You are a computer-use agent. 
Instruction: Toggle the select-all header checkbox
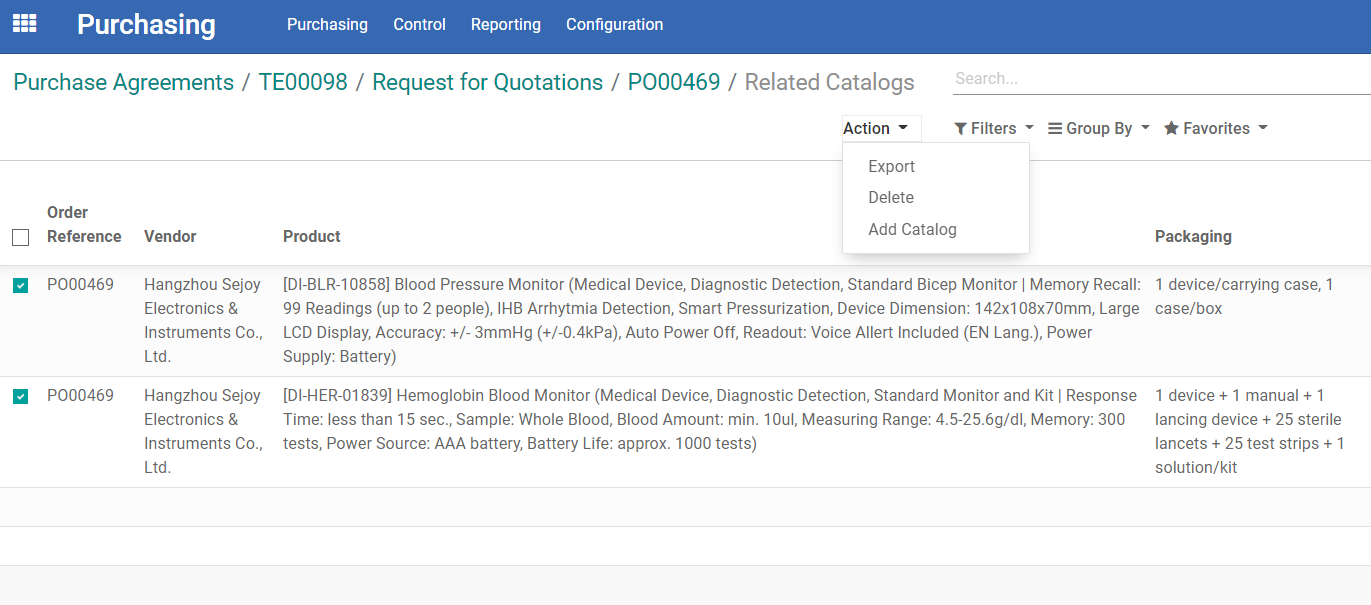(x=20, y=237)
